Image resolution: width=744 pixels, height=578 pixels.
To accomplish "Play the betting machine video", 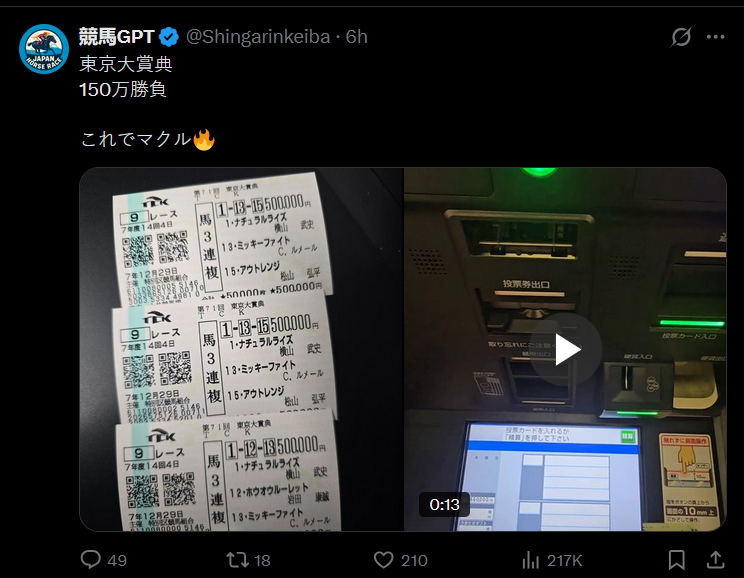I will tap(566, 349).
